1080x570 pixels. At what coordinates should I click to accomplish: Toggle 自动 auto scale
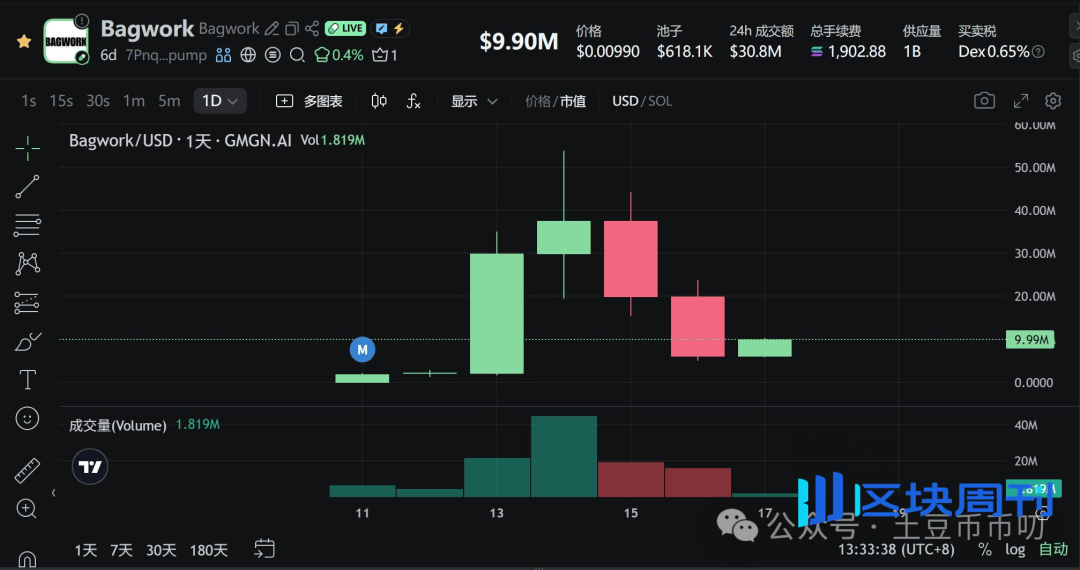(1053, 550)
